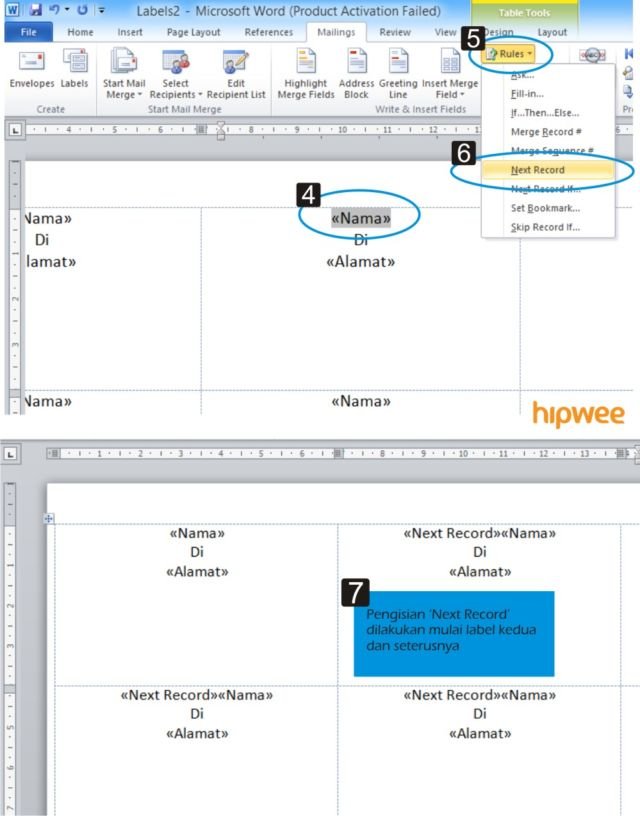Image resolution: width=640 pixels, height=816 pixels.
Task: Select the Mailings ribbon tab
Action: point(336,32)
